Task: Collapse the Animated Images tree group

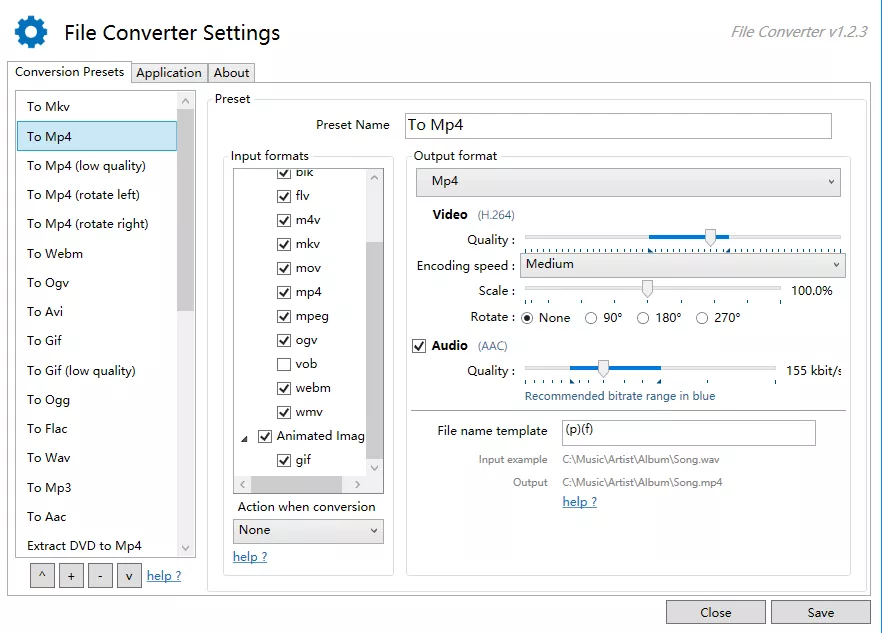Action: point(245,438)
